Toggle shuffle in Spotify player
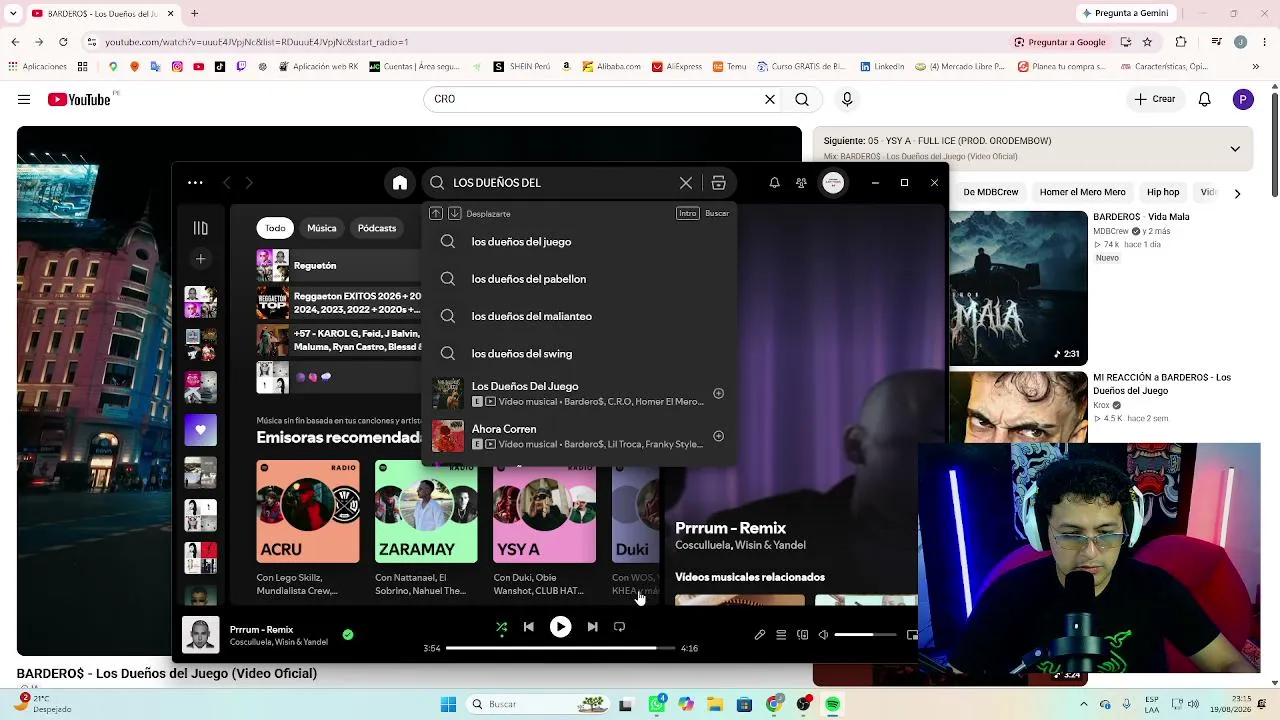 click(502, 627)
